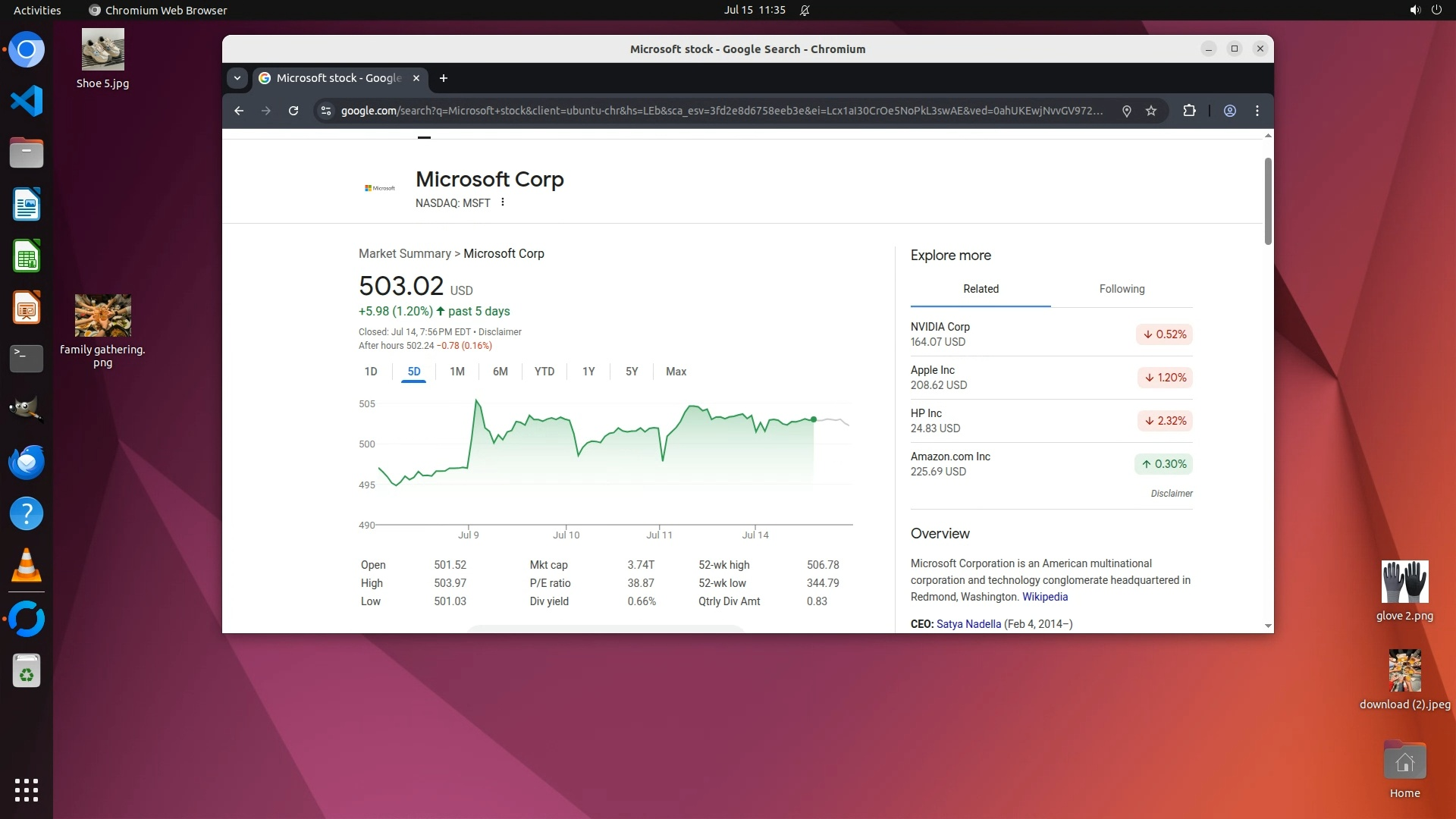Click the location pin icon in the address bar
This screenshot has width=1456, height=819.
pyautogui.click(x=1127, y=111)
